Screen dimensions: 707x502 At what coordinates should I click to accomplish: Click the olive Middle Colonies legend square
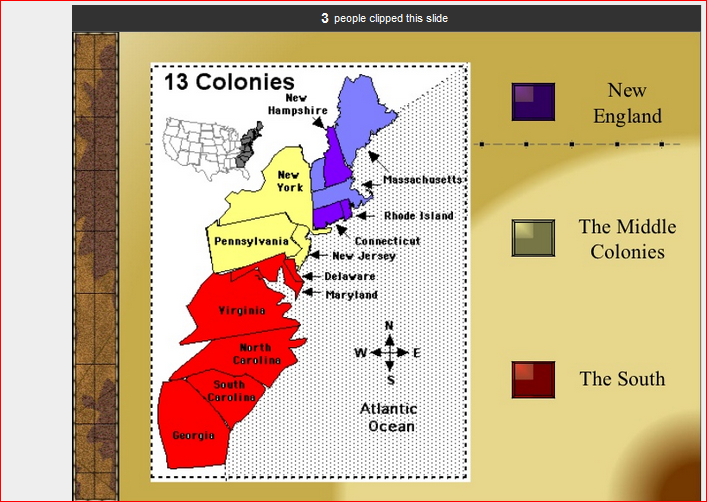(533, 238)
